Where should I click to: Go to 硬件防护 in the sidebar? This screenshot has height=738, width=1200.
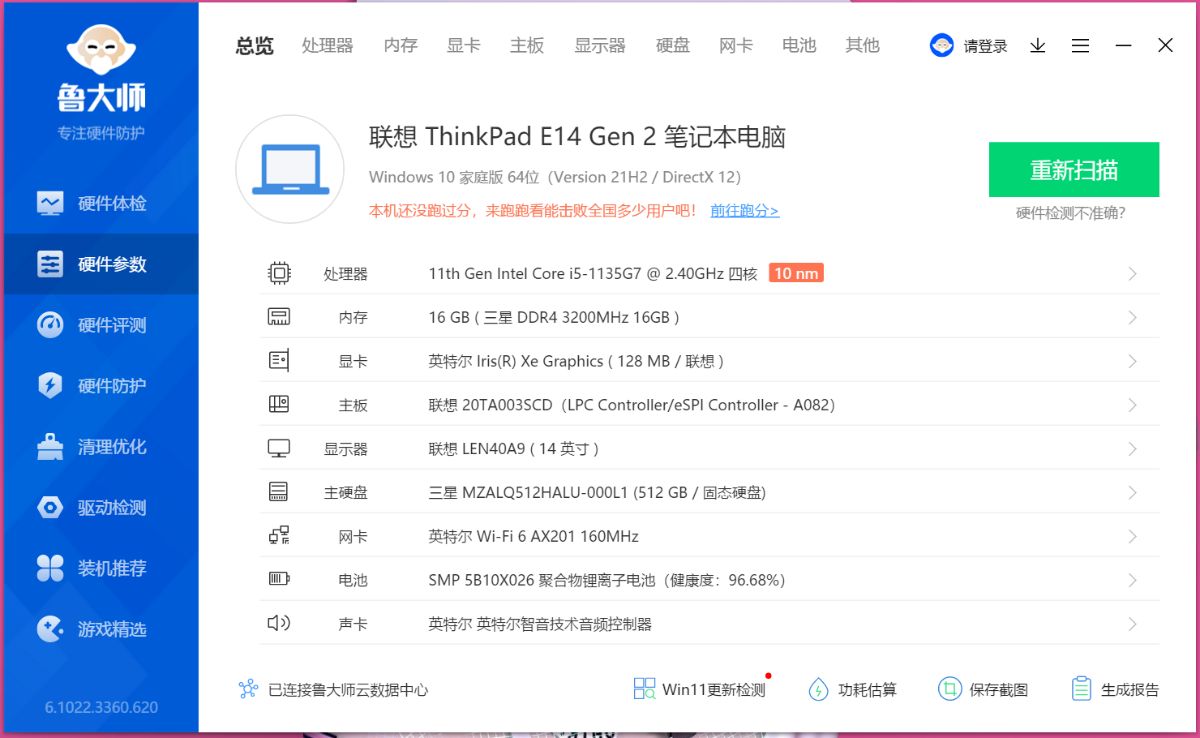(100, 386)
